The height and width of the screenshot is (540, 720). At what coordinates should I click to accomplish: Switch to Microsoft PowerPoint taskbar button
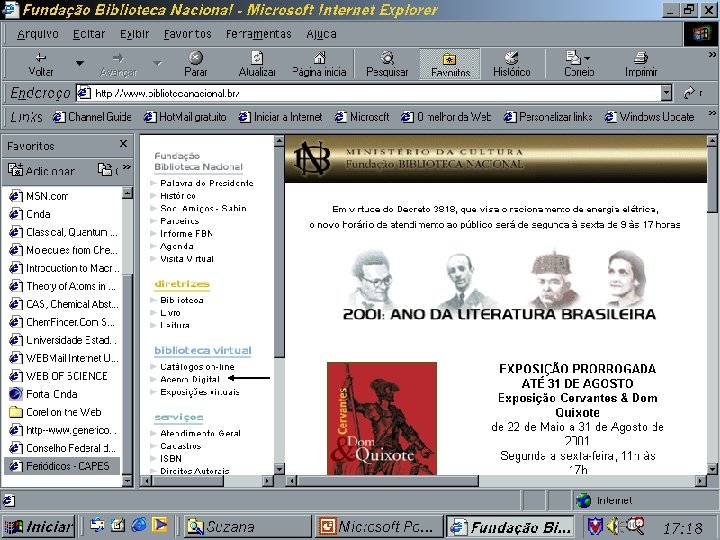click(x=379, y=527)
